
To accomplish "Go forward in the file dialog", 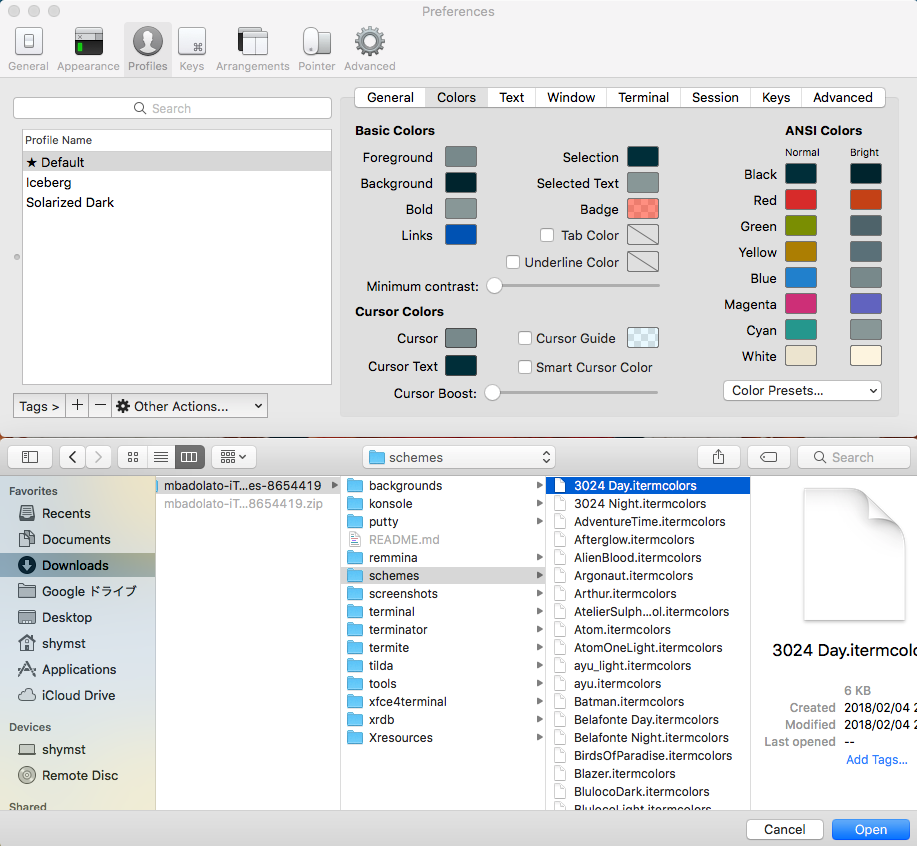I will pyautogui.click(x=98, y=457).
